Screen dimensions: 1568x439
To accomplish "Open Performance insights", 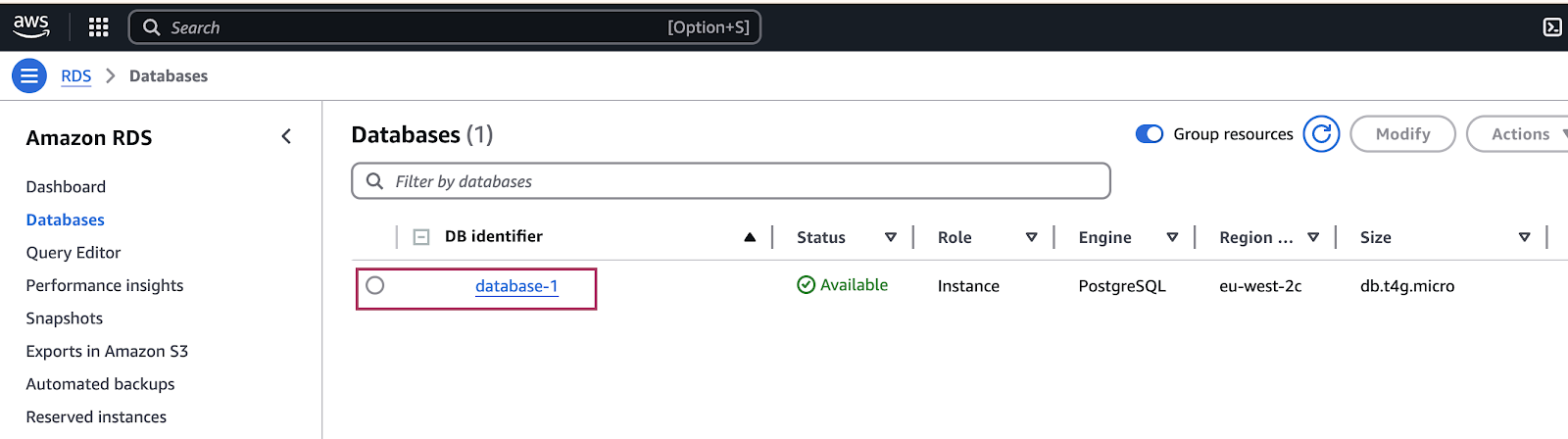I will (x=105, y=285).
